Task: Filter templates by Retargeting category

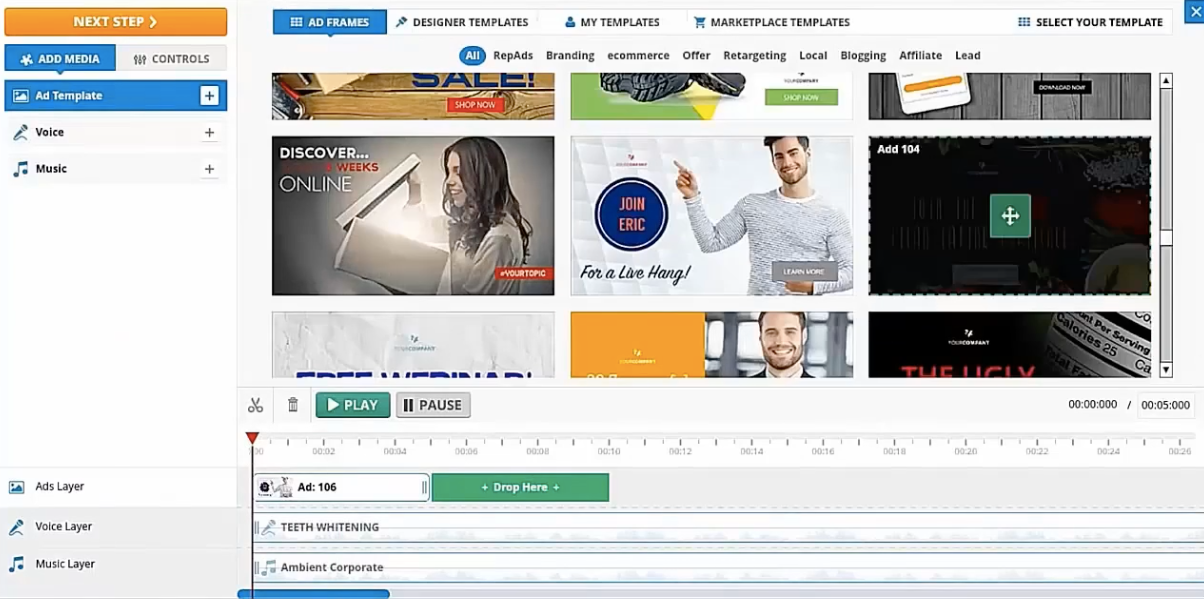Action: point(754,56)
